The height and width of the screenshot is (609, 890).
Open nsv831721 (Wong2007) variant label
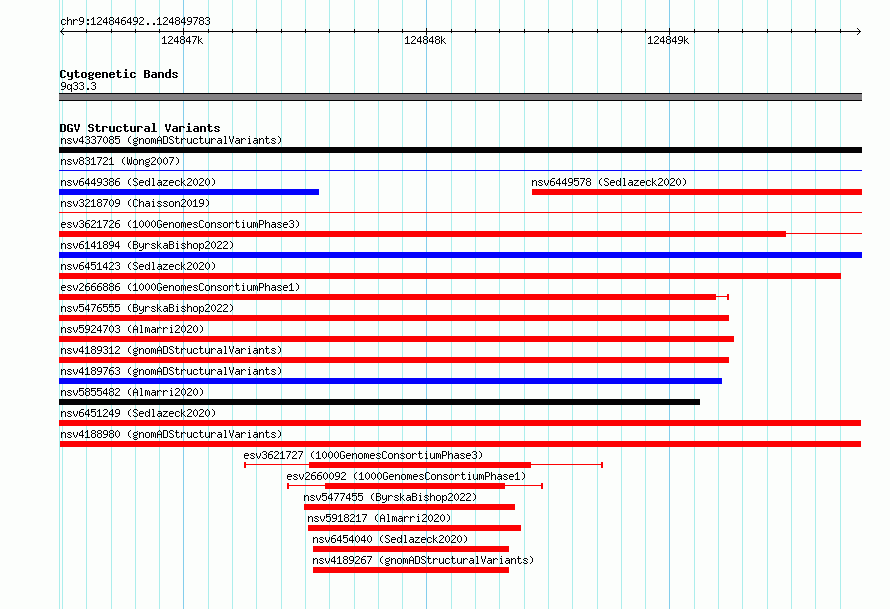click(120, 161)
